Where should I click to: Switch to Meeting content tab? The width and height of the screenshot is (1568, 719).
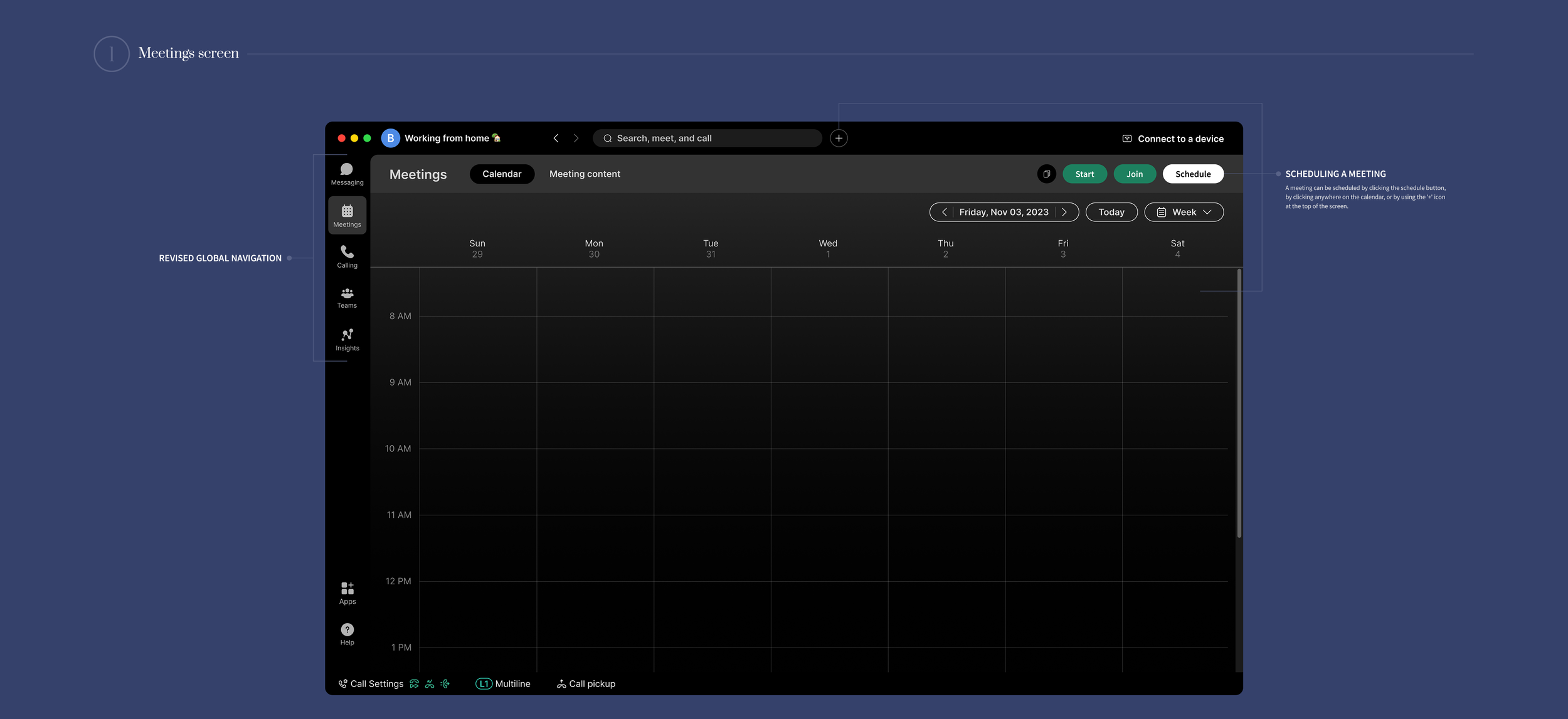pyautogui.click(x=585, y=174)
